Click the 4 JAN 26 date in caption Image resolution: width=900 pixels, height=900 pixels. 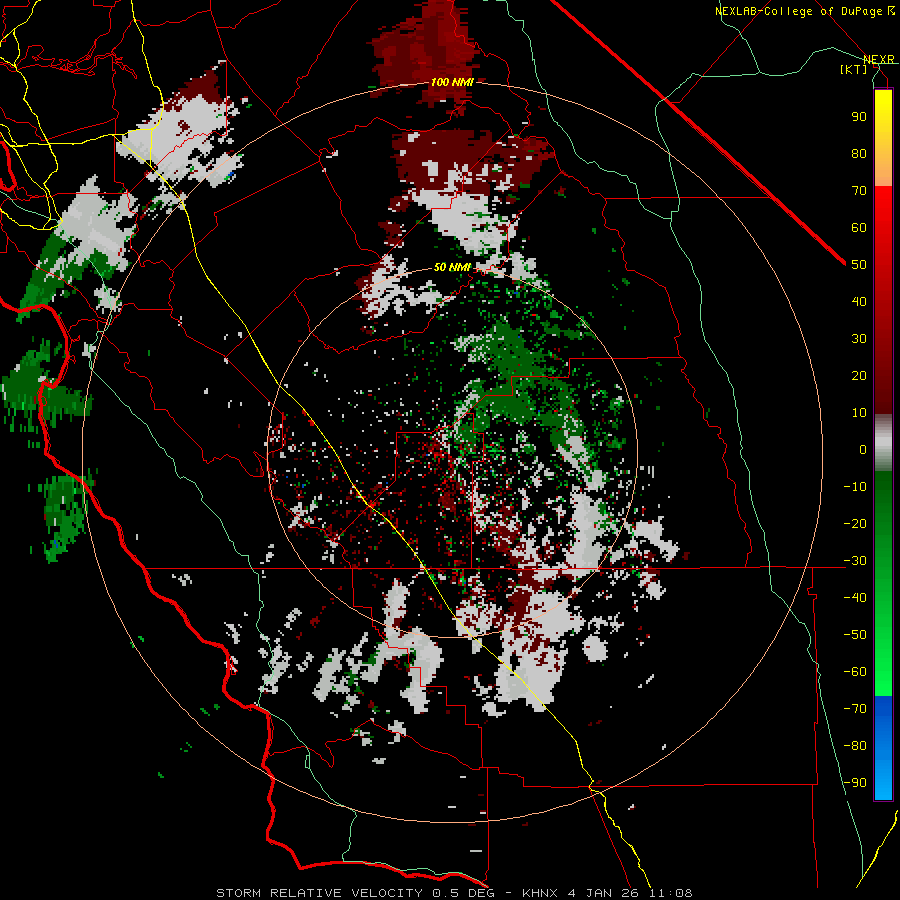[604, 893]
